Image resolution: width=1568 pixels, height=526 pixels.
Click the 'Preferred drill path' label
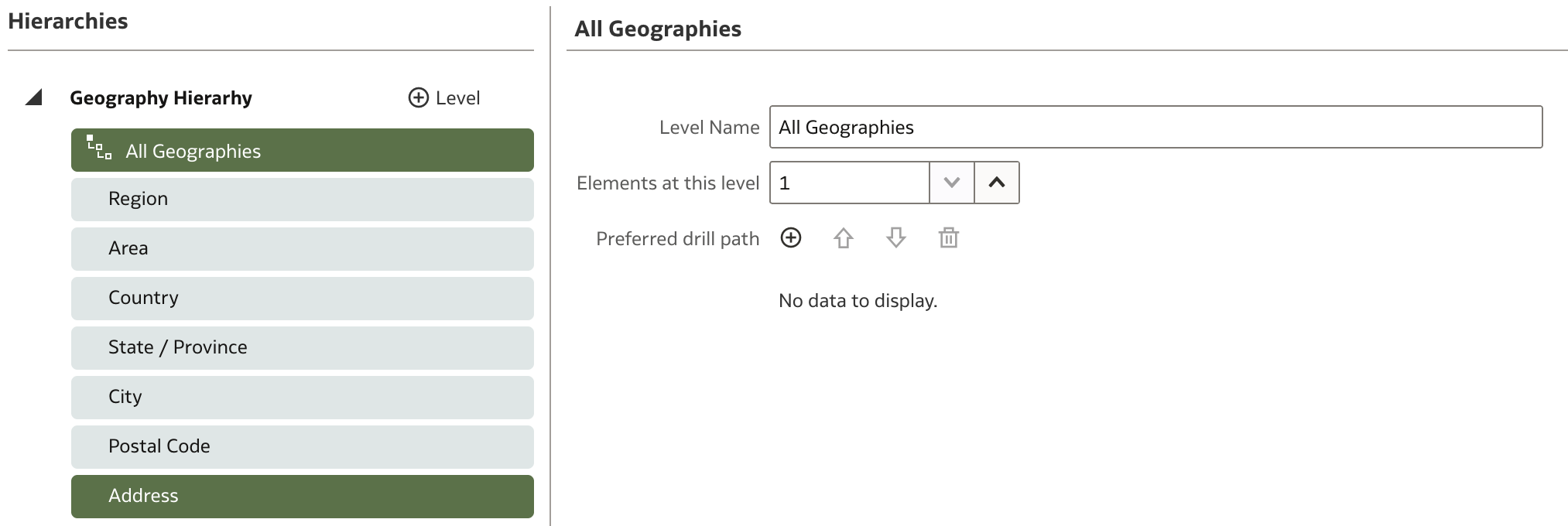click(x=677, y=238)
